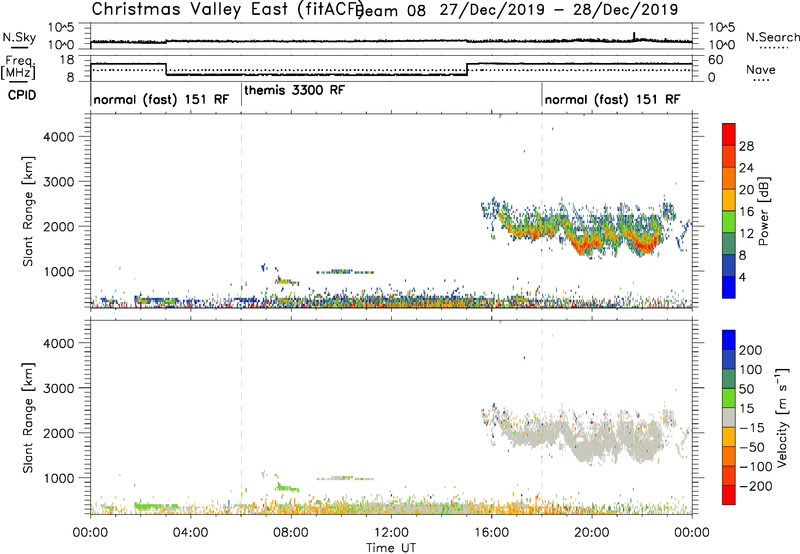Click the 'N.Search' legend label
Screen dimensions: 800x554
click(772, 37)
